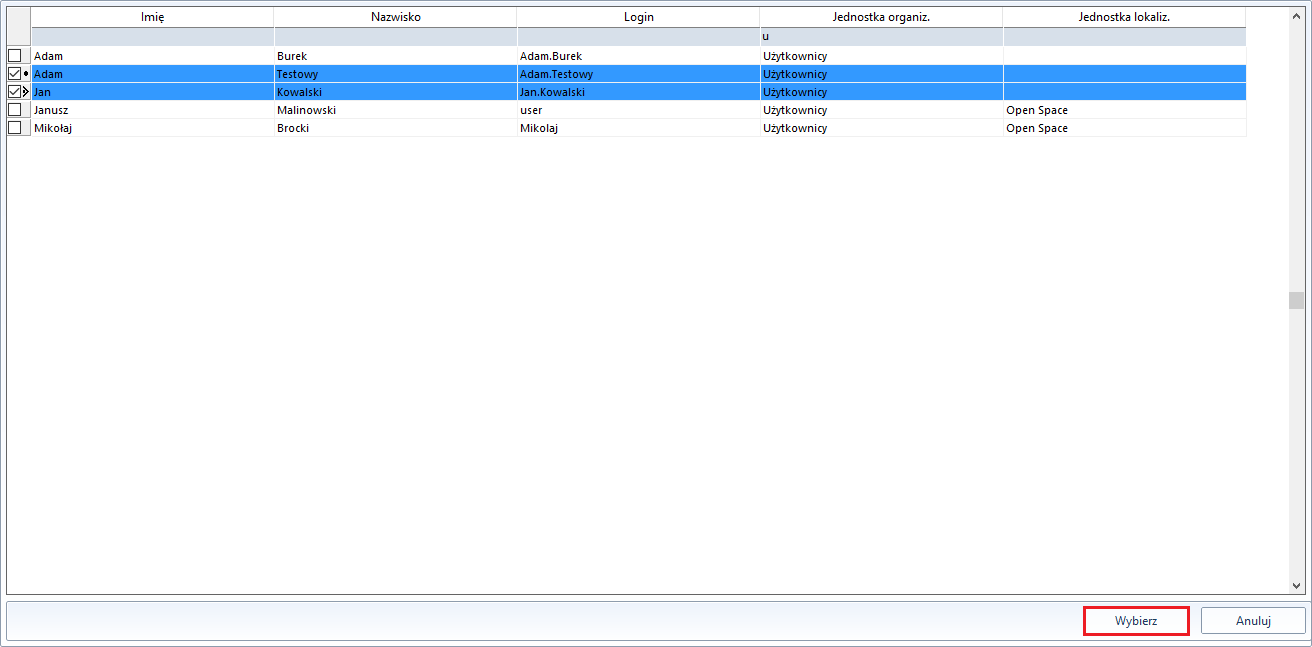
Task: Confirm selection with the Wybierz button
Action: (x=1136, y=621)
